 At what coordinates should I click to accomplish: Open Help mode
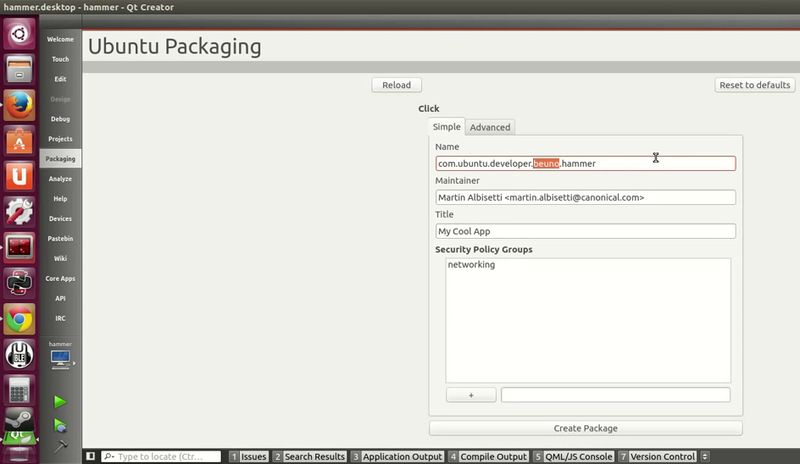point(60,199)
